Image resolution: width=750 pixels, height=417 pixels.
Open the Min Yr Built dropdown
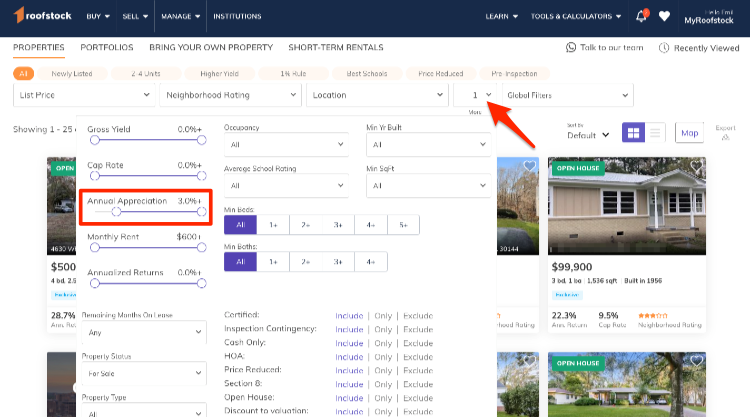pos(429,144)
